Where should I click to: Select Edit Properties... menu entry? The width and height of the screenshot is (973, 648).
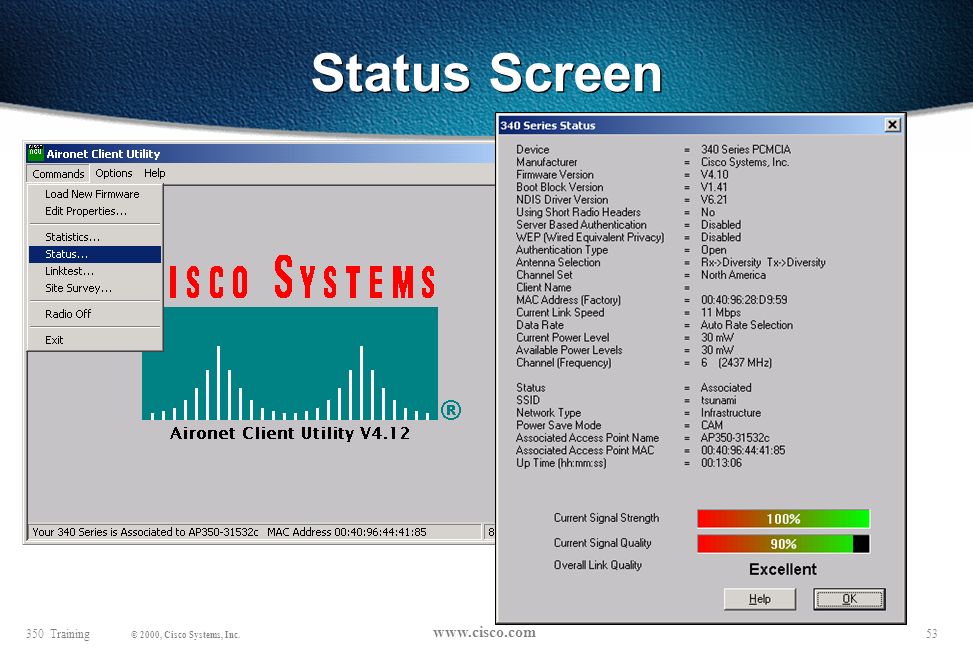(x=94, y=211)
